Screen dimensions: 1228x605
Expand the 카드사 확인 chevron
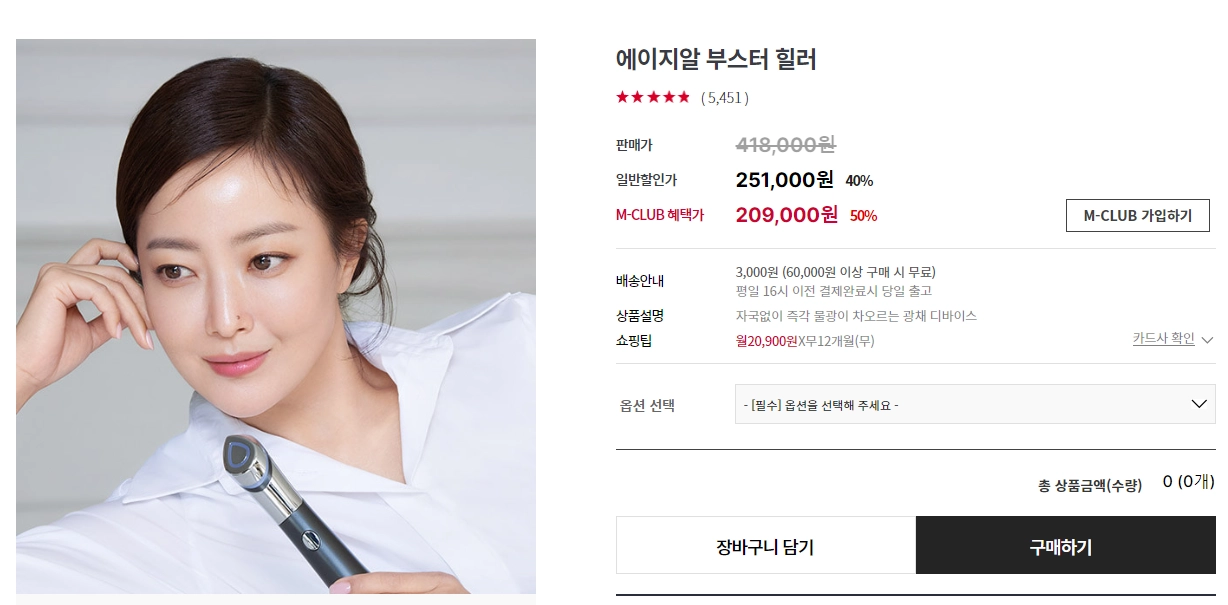[1207, 340]
